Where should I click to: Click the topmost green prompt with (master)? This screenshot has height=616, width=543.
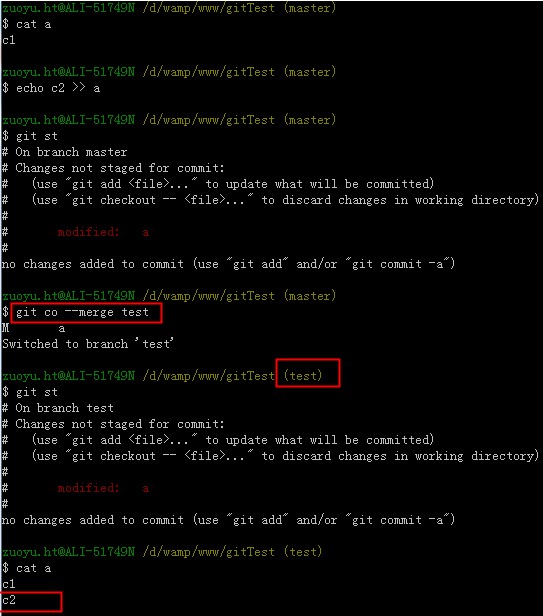(169, 8)
